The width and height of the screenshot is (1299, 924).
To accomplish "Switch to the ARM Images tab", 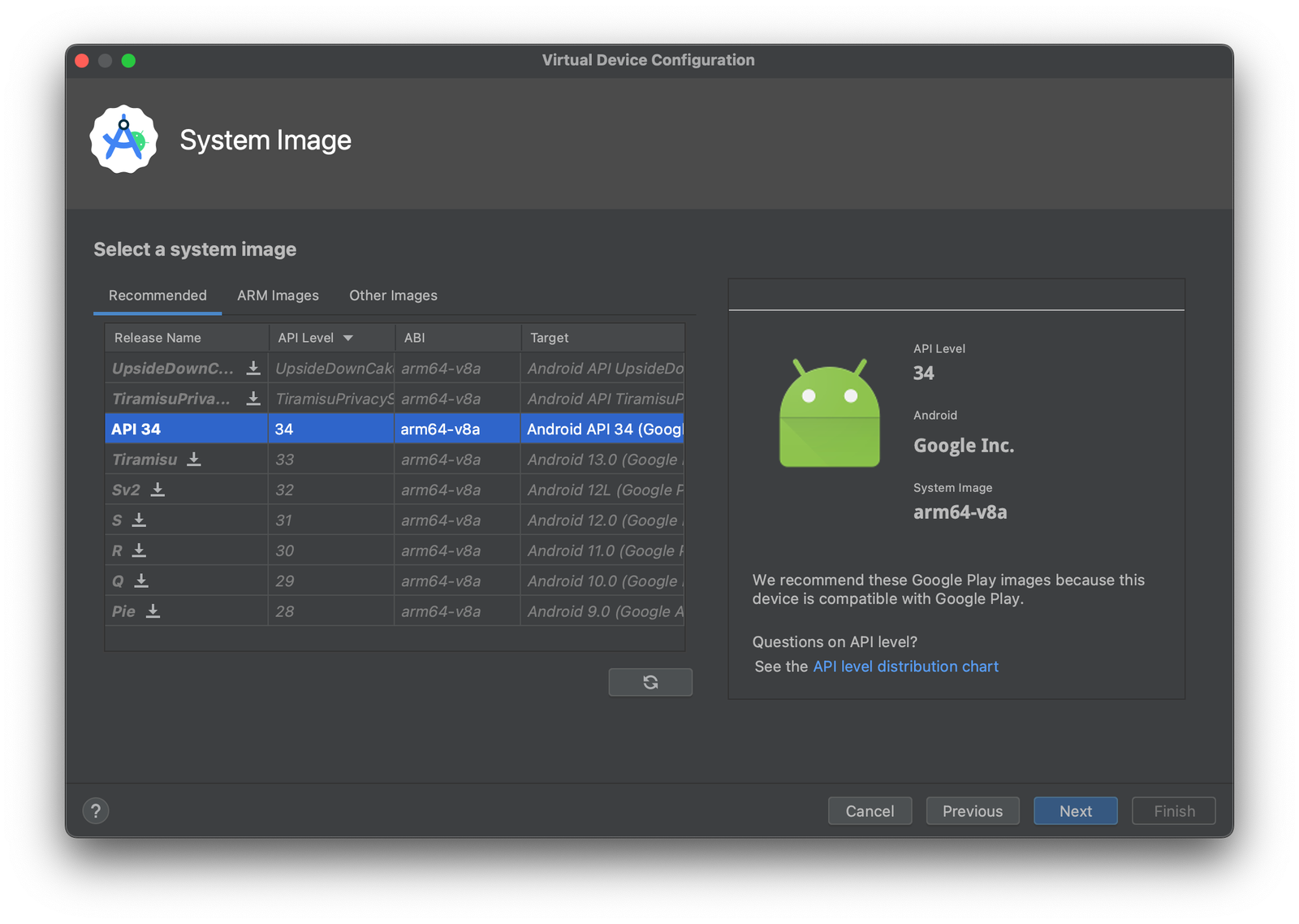I will (277, 295).
